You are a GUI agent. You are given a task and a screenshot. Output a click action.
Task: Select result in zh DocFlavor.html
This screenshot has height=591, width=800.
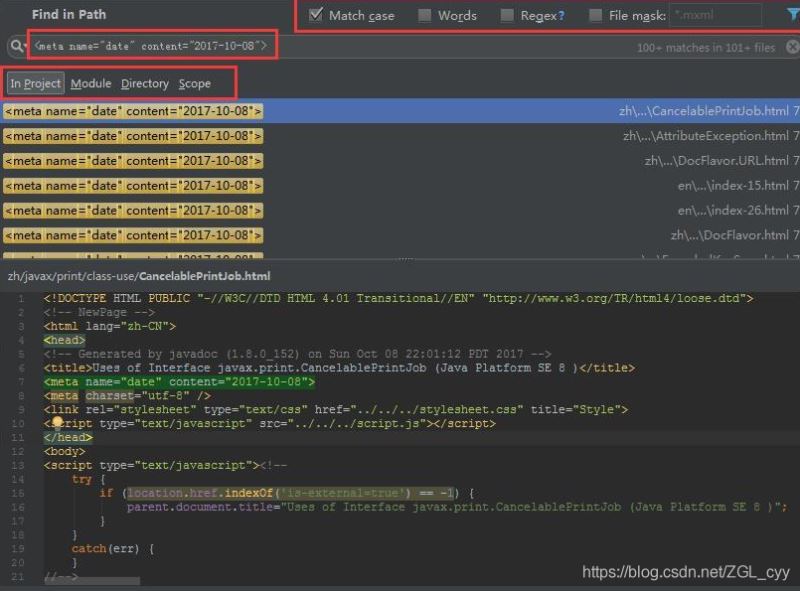[400, 235]
